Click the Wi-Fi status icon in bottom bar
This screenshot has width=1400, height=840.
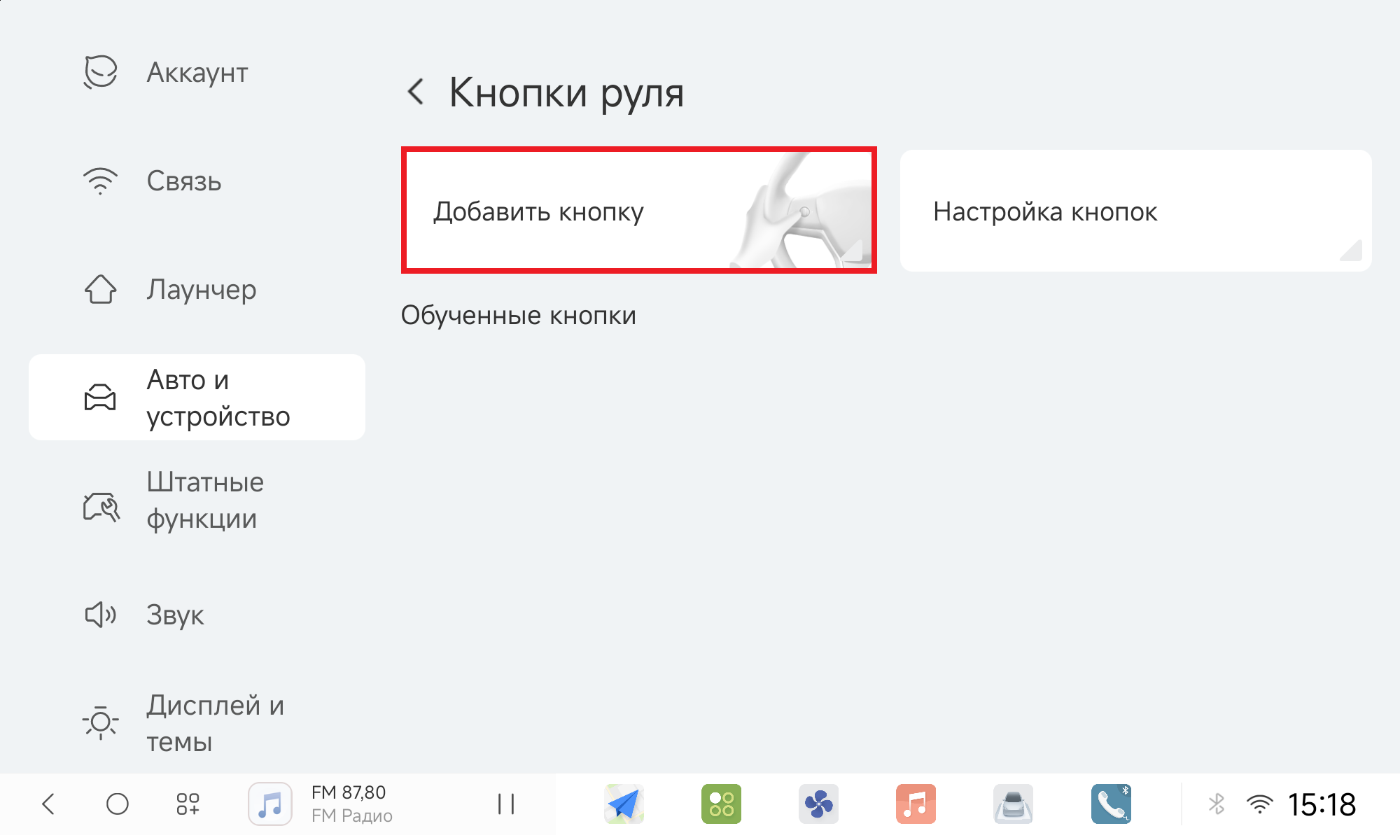click(x=1259, y=804)
